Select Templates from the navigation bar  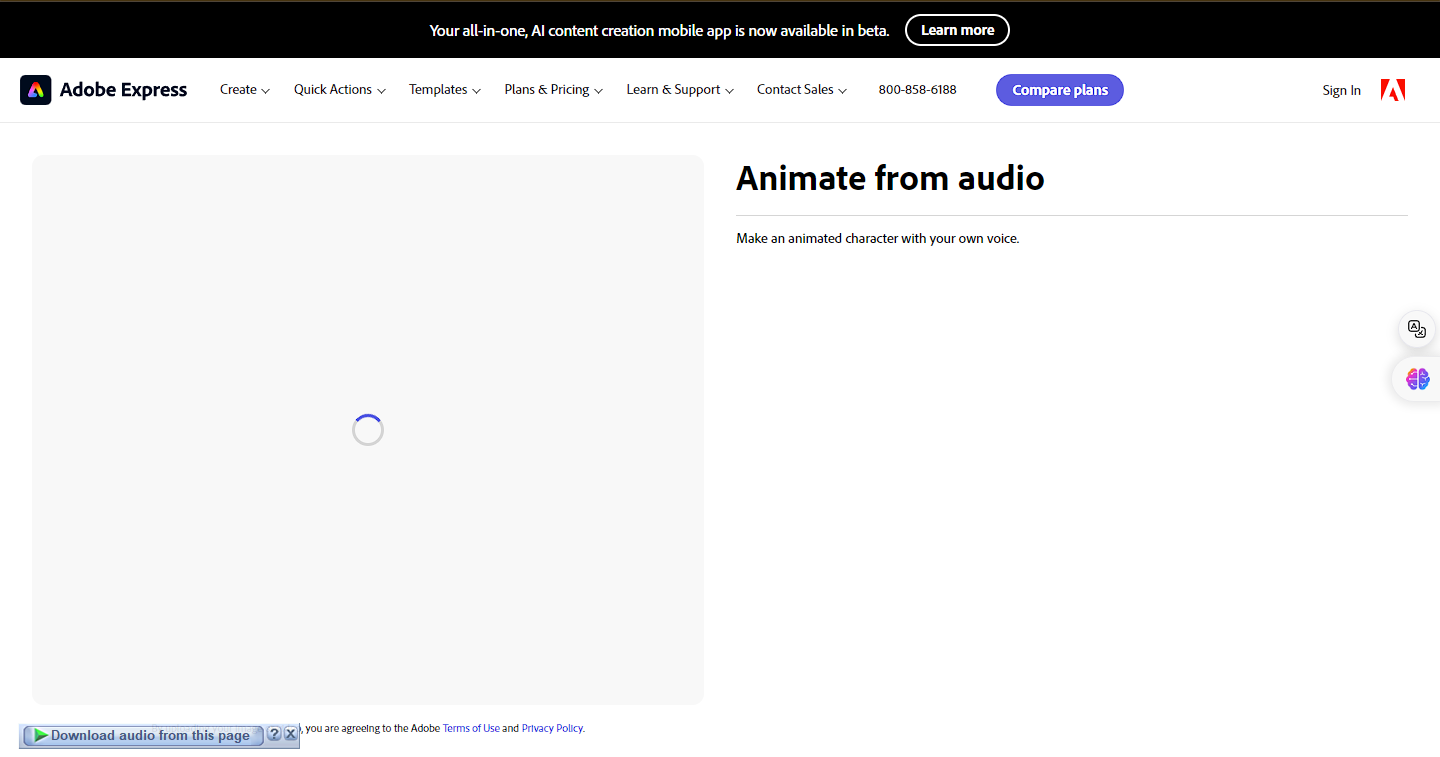pos(444,89)
